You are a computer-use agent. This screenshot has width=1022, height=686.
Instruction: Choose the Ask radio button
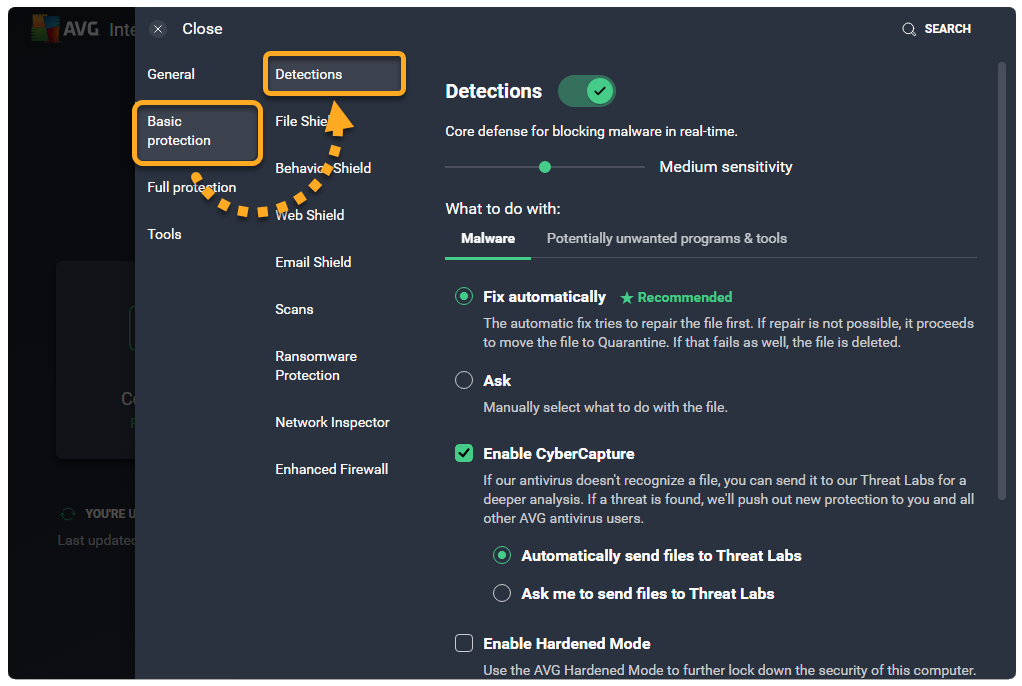pyautogui.click(x=464, y=380)
